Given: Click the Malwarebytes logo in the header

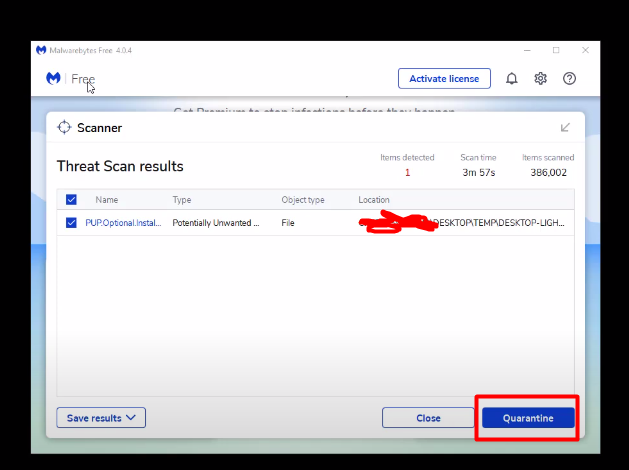Looking at the screenshot, I should coord(53,78).
